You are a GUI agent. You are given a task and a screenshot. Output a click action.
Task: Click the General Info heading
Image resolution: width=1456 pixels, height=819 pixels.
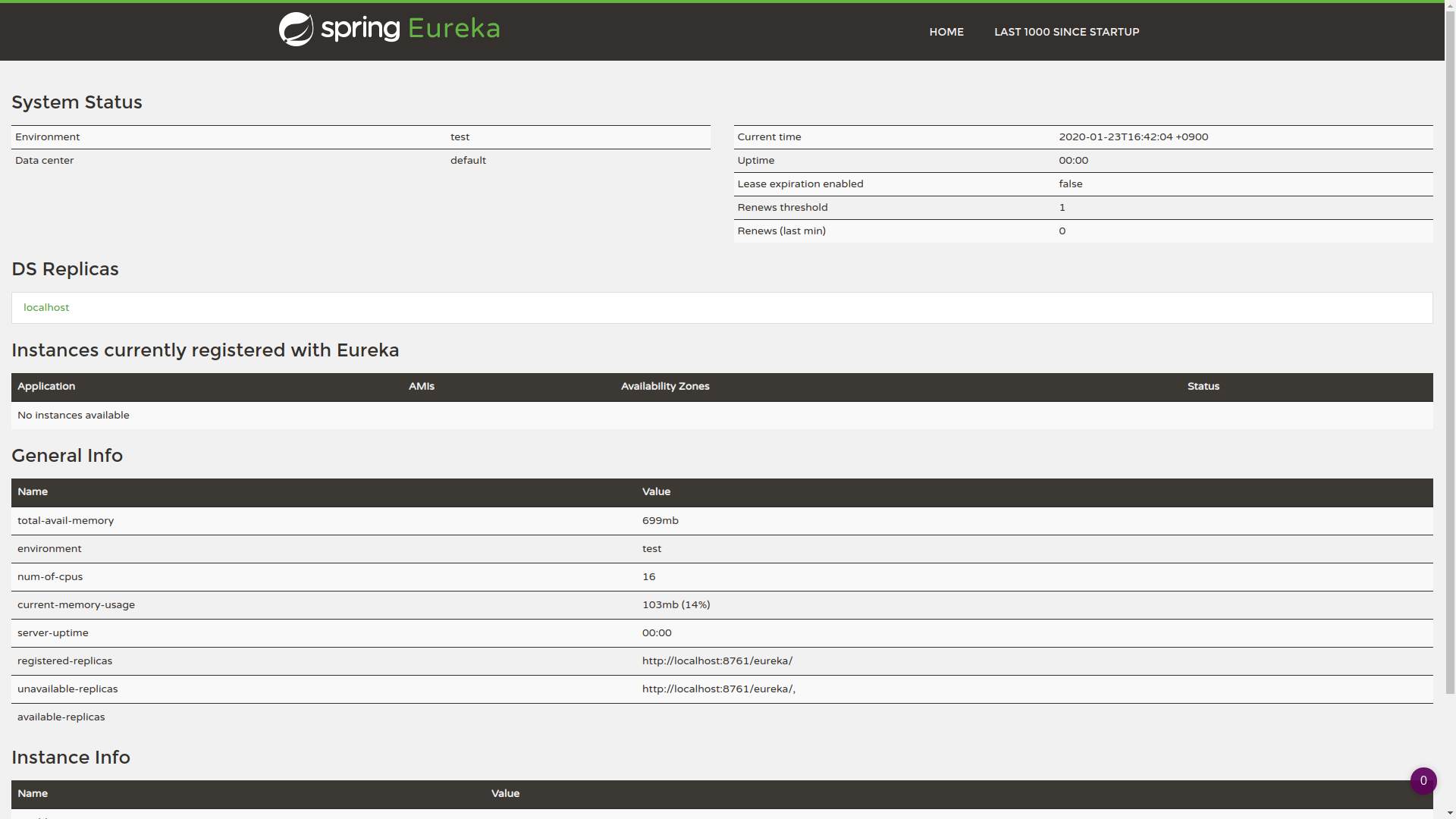click(67, 455)
